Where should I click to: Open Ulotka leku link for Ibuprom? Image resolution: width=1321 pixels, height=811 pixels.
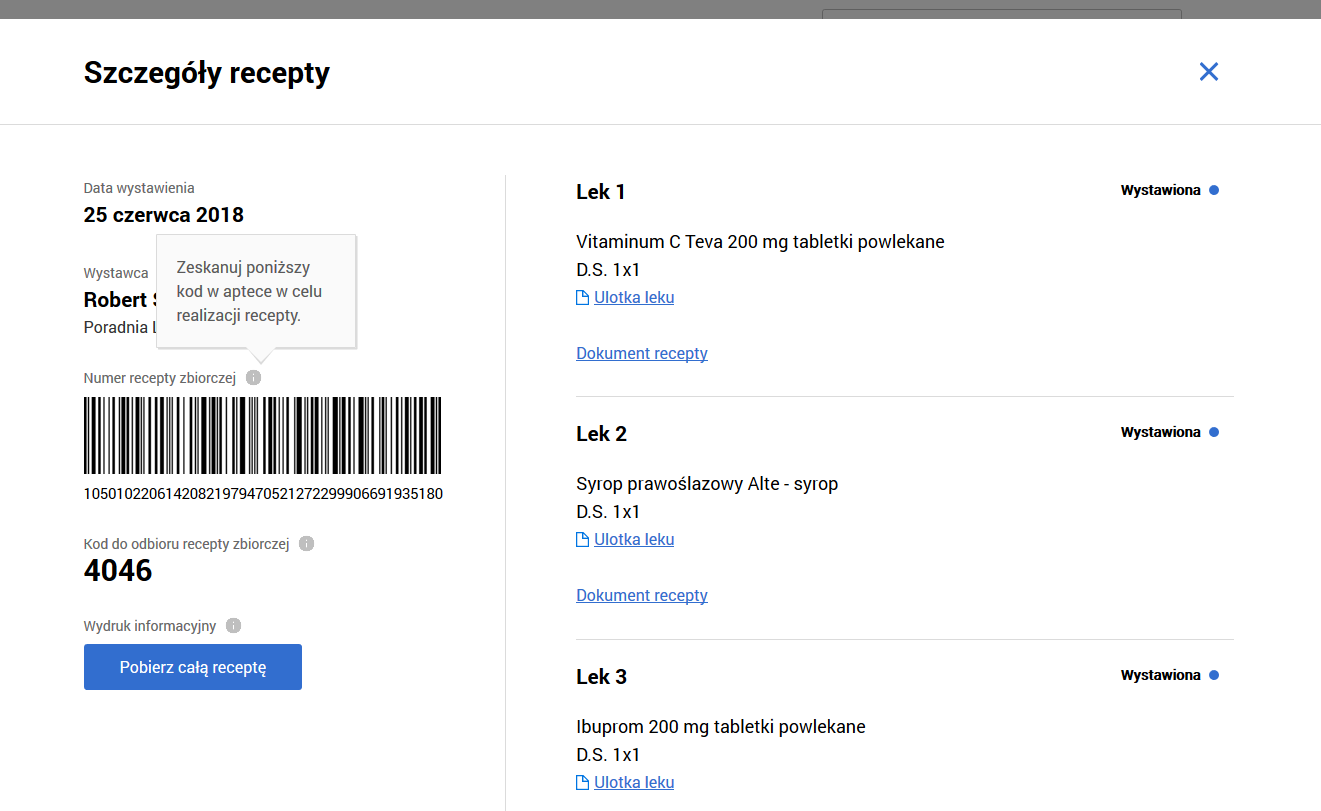[x=634, y=783]
